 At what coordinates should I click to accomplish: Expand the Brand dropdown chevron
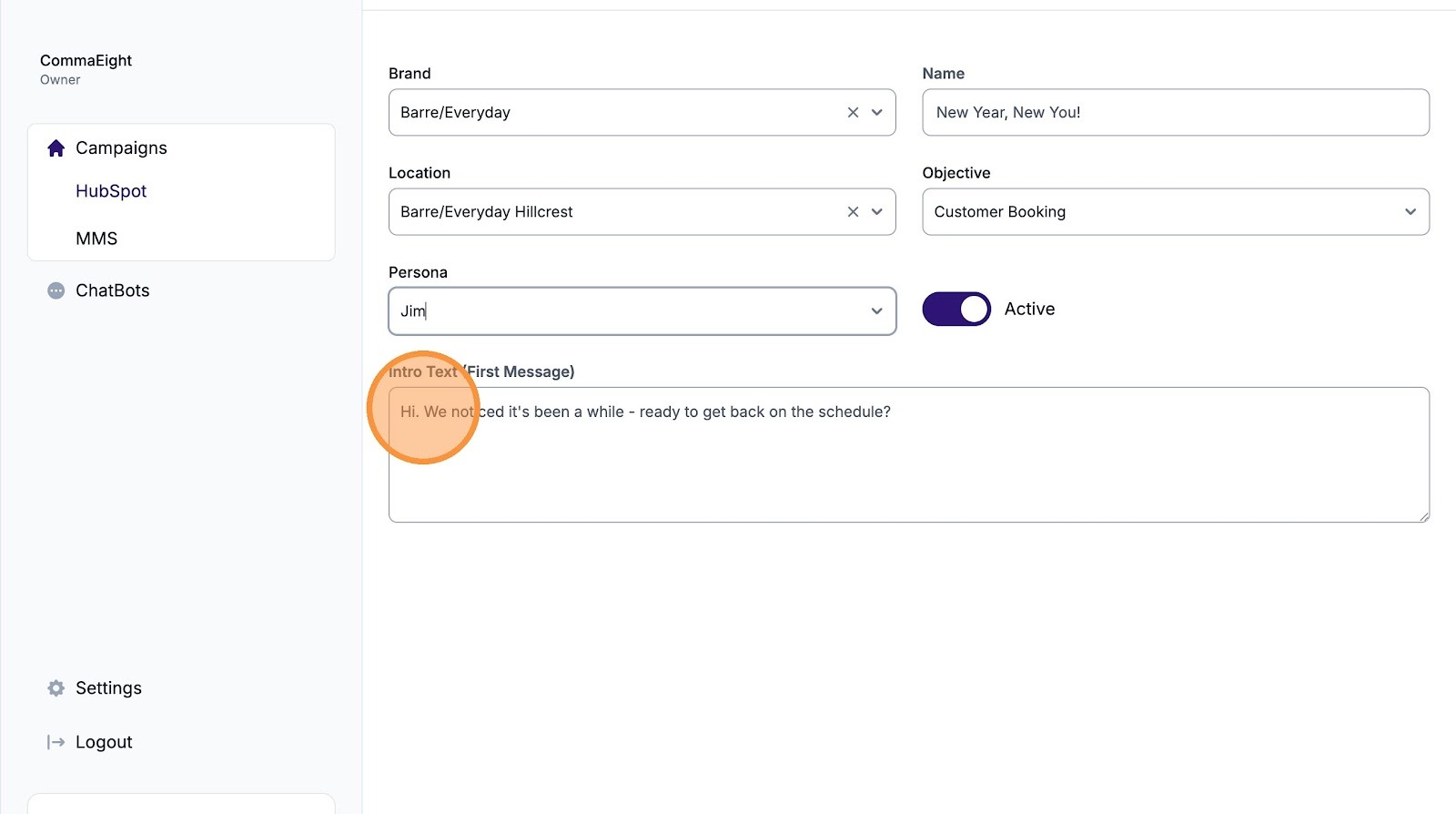[x=877, y=113]
